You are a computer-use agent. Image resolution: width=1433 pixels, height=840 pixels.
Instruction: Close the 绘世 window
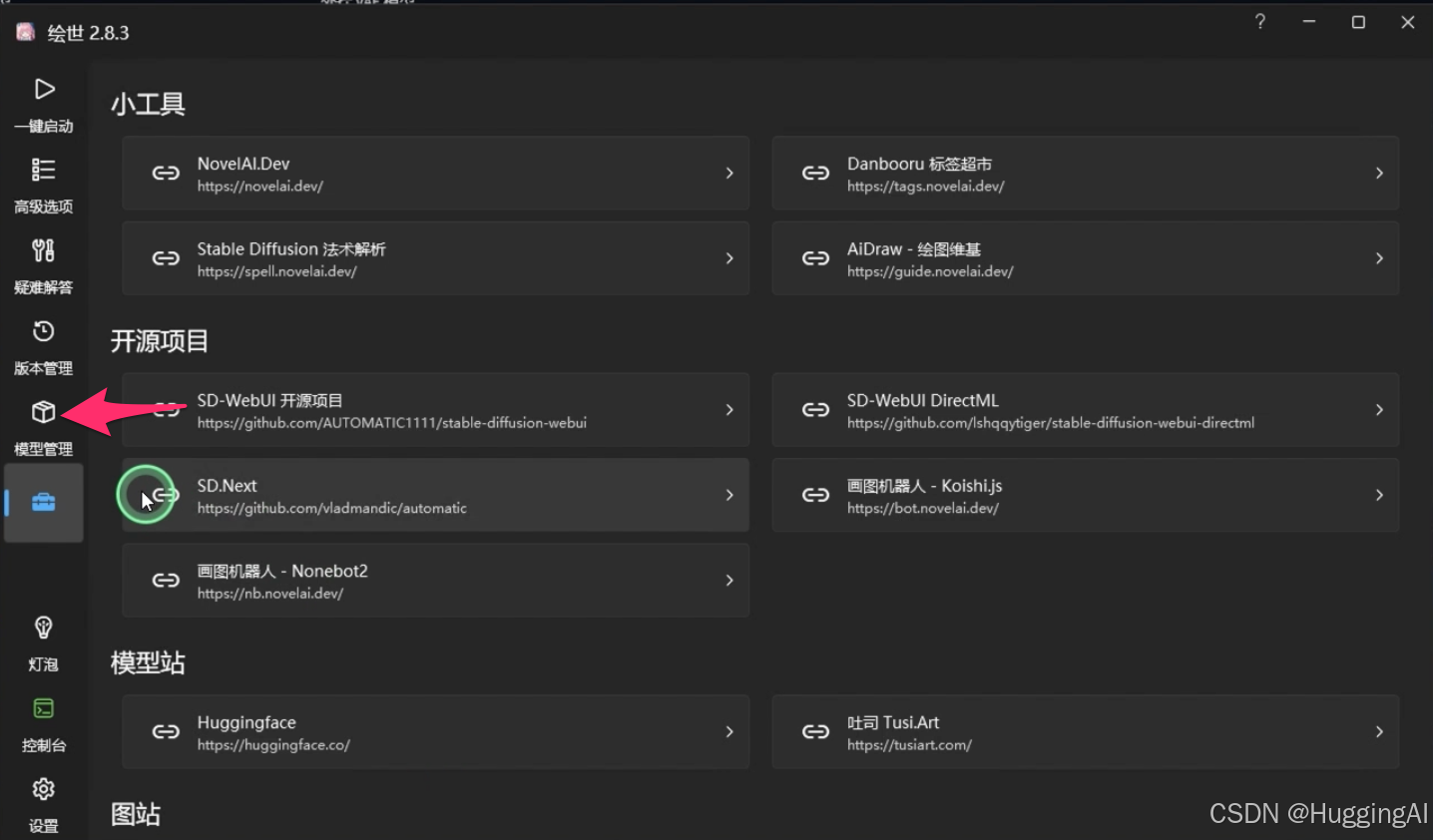click(1408, 22)
